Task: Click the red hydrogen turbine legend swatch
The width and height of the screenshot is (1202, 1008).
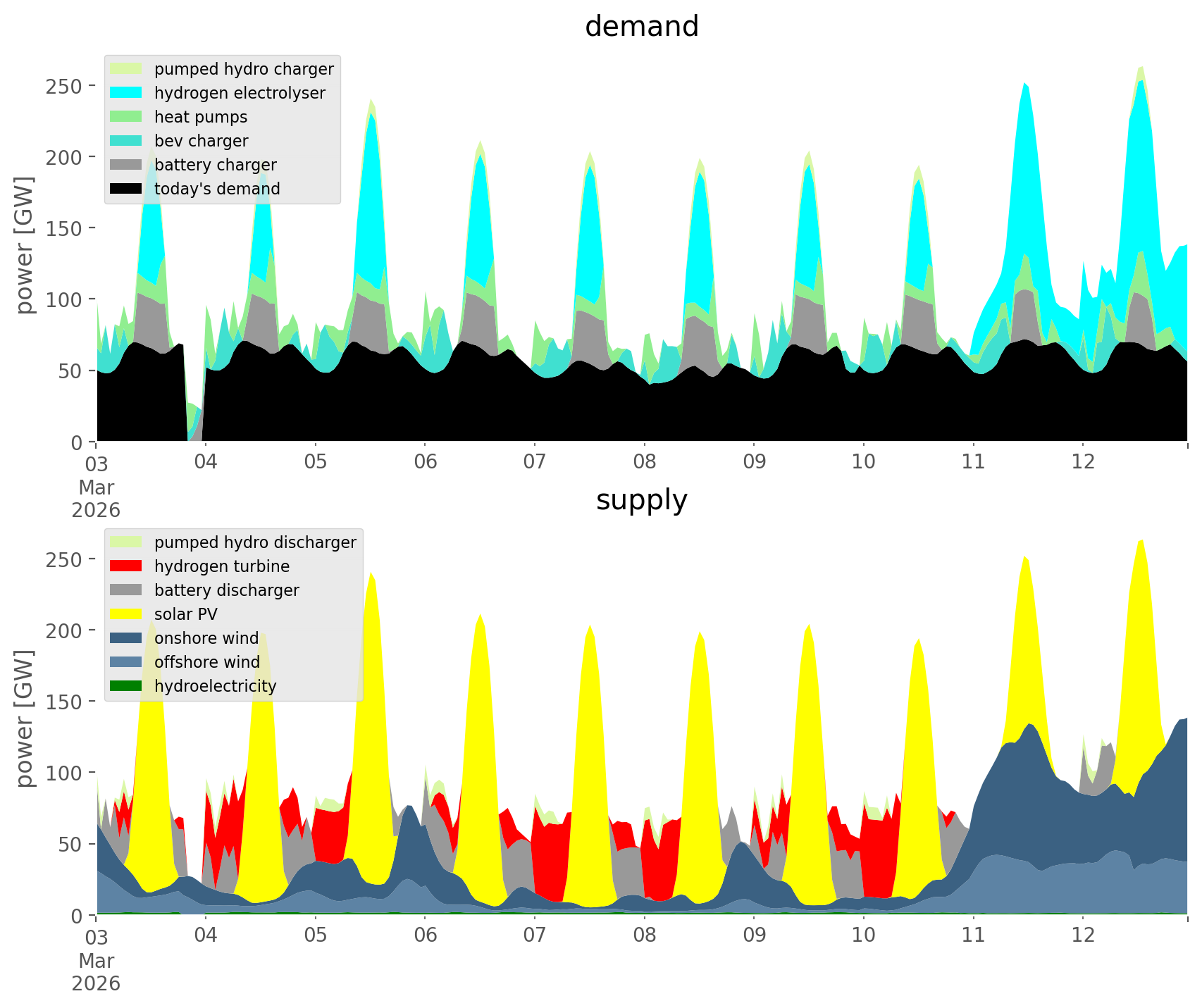Action: click(126, 566)
